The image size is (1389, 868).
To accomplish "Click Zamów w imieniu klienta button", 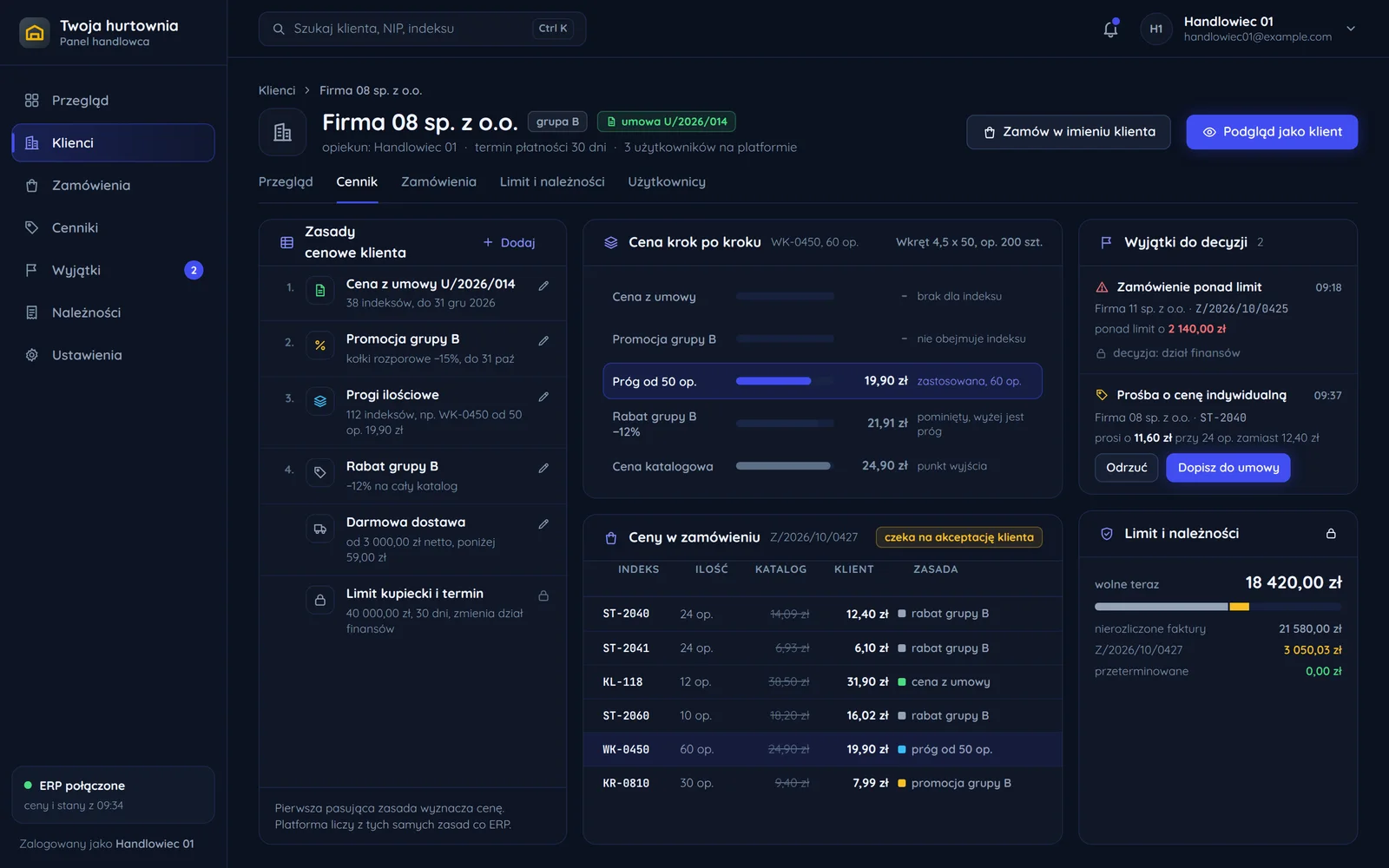I will point(1069,132).
